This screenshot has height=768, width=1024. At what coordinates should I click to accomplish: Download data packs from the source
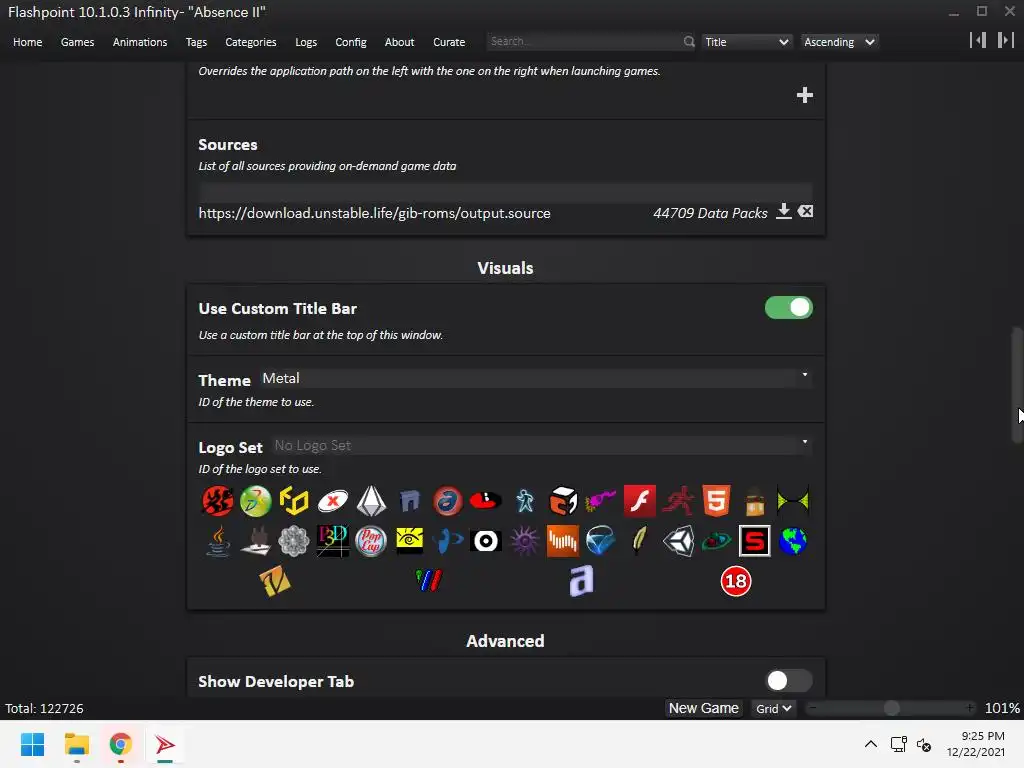[784, 212]
